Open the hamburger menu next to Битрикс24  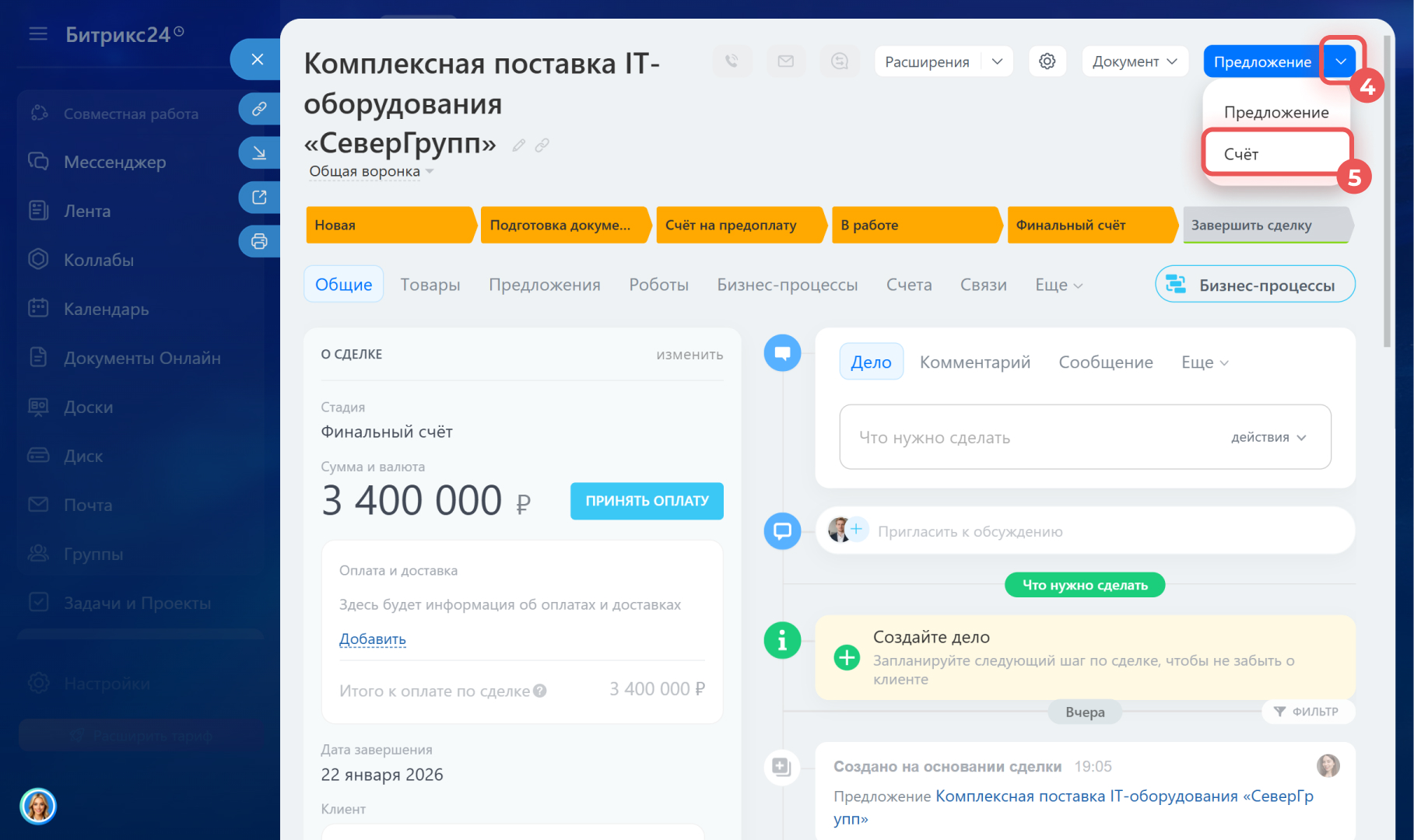(x=38, y=34)
